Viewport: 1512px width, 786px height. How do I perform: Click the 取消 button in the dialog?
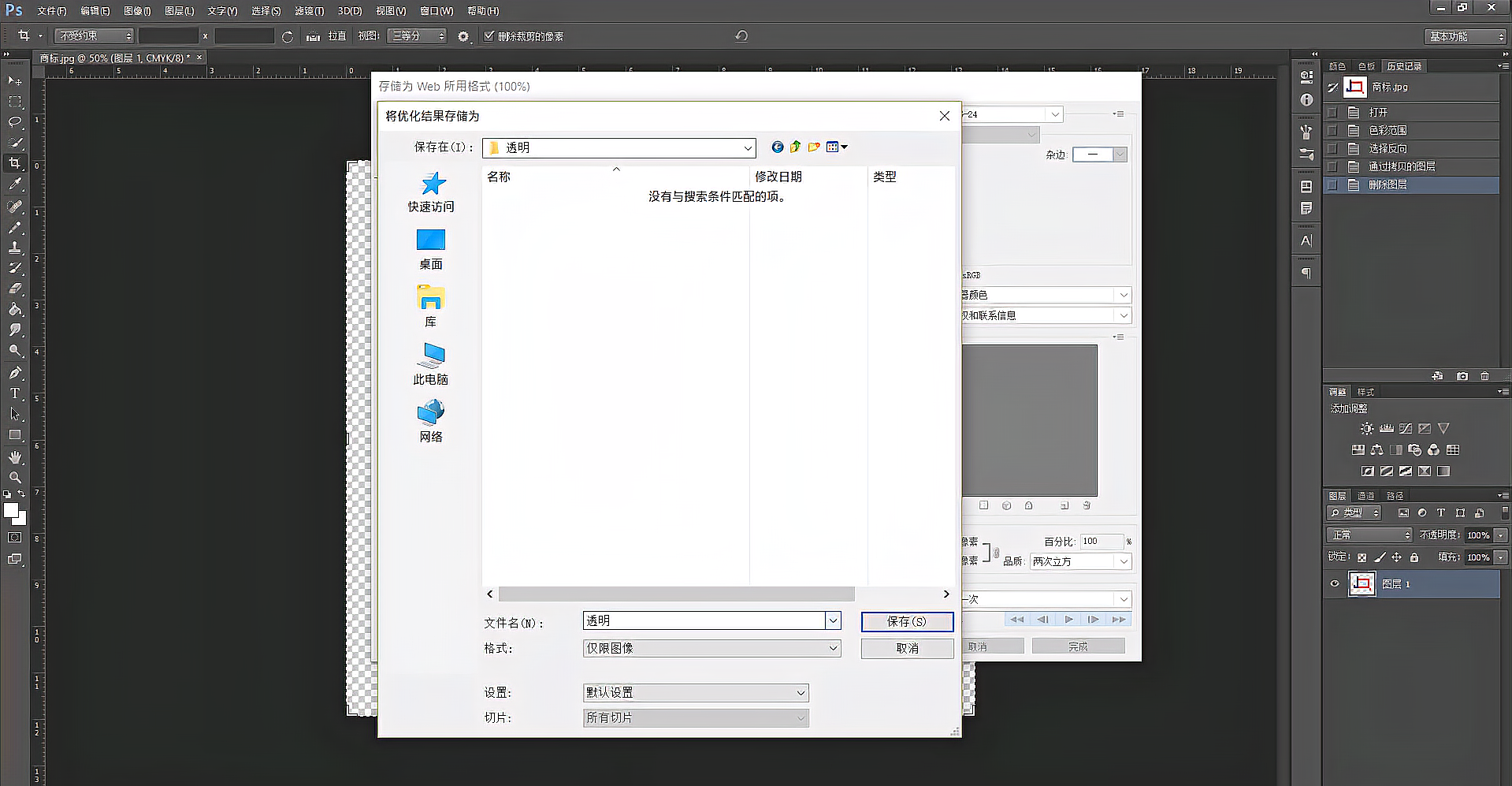point(907,648)
